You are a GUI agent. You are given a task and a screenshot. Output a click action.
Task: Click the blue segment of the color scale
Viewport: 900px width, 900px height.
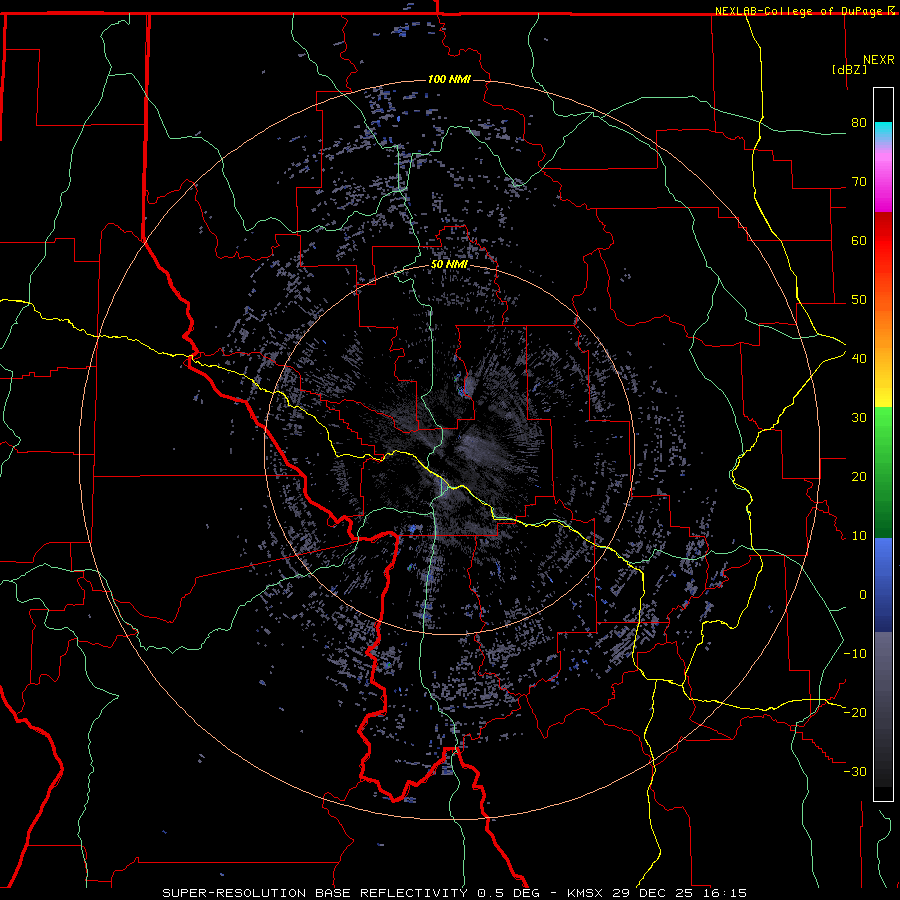coord(883,585)
